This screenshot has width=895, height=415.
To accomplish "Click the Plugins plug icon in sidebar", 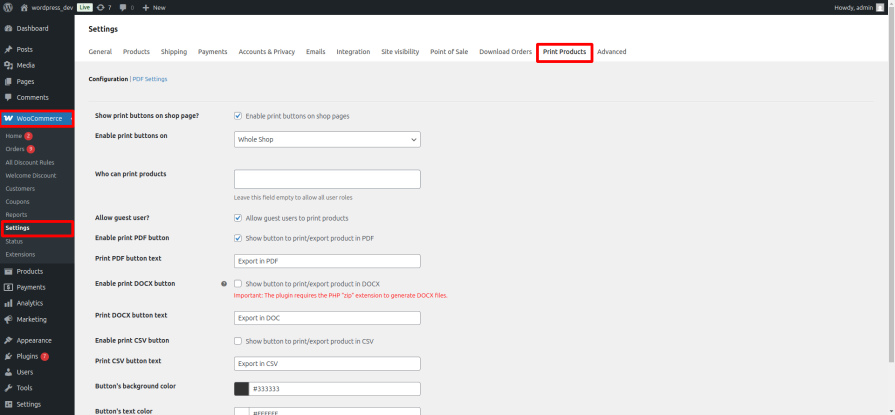I will 9,356.
